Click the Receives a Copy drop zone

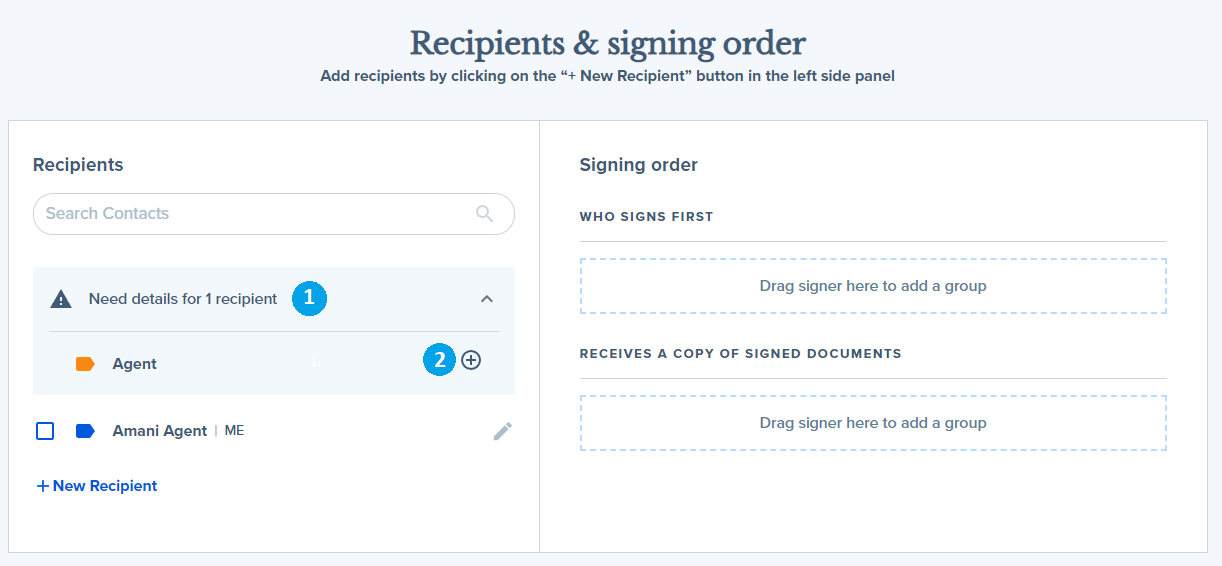pyautogui.click(x=873, y=423)
